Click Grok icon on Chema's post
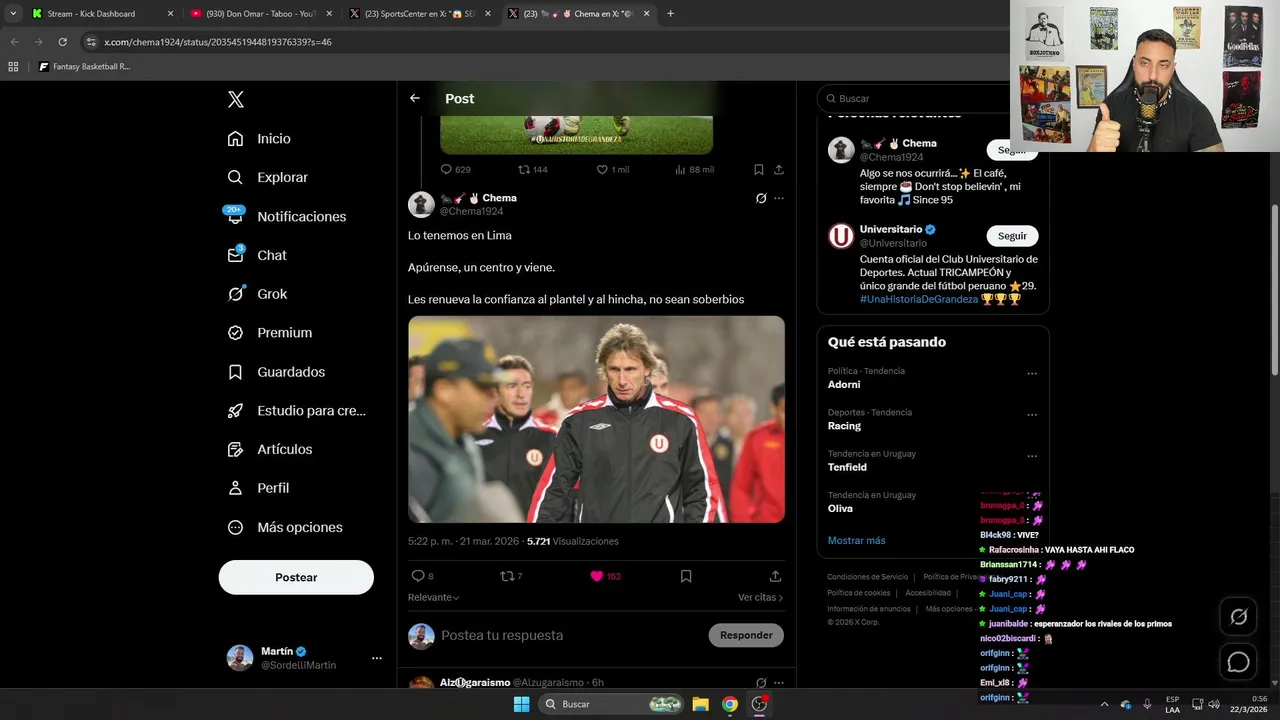This screenshot has height=720, width=1280. (x=761, y=198)
